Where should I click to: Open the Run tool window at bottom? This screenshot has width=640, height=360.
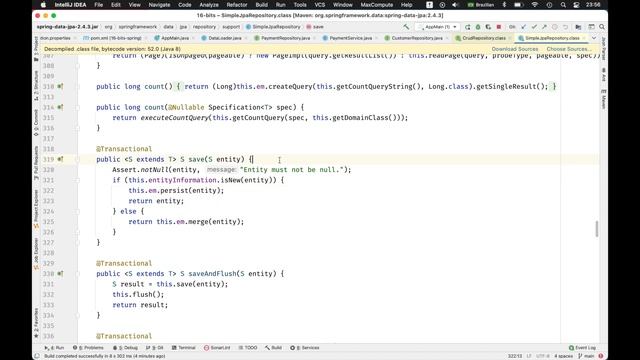coord(54,348)
